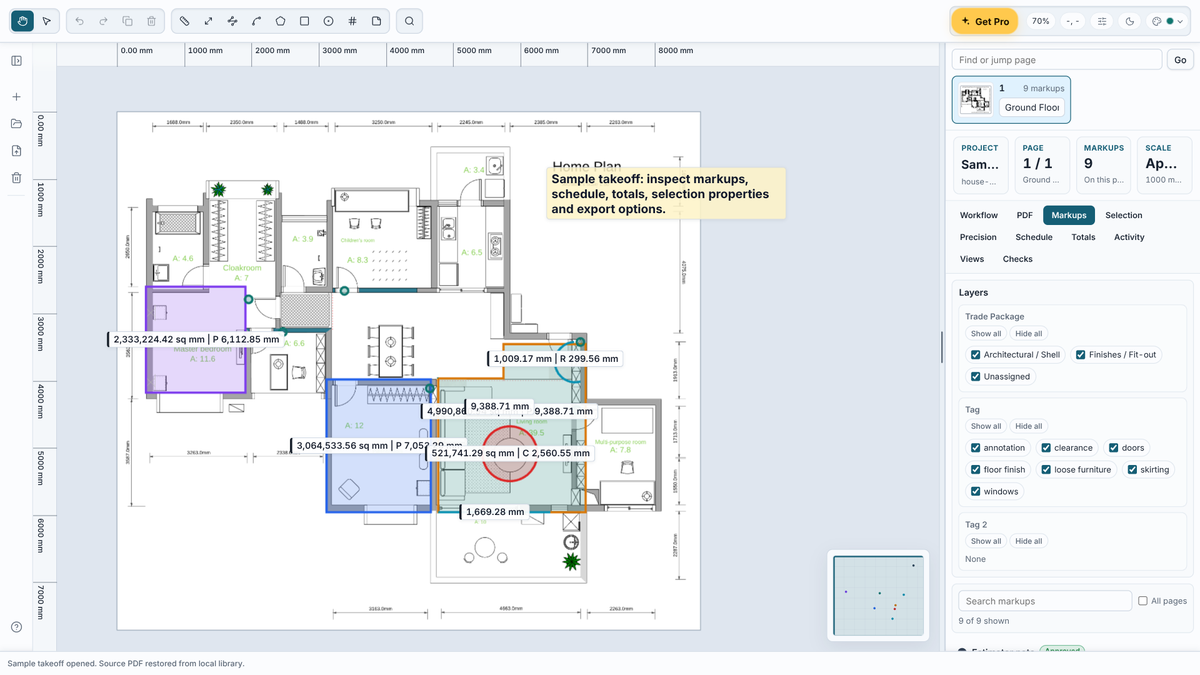The height and width of the screenshot is (675, 1200).
Task: Select the pan hand tool
Action: click(x=22, y=21)
